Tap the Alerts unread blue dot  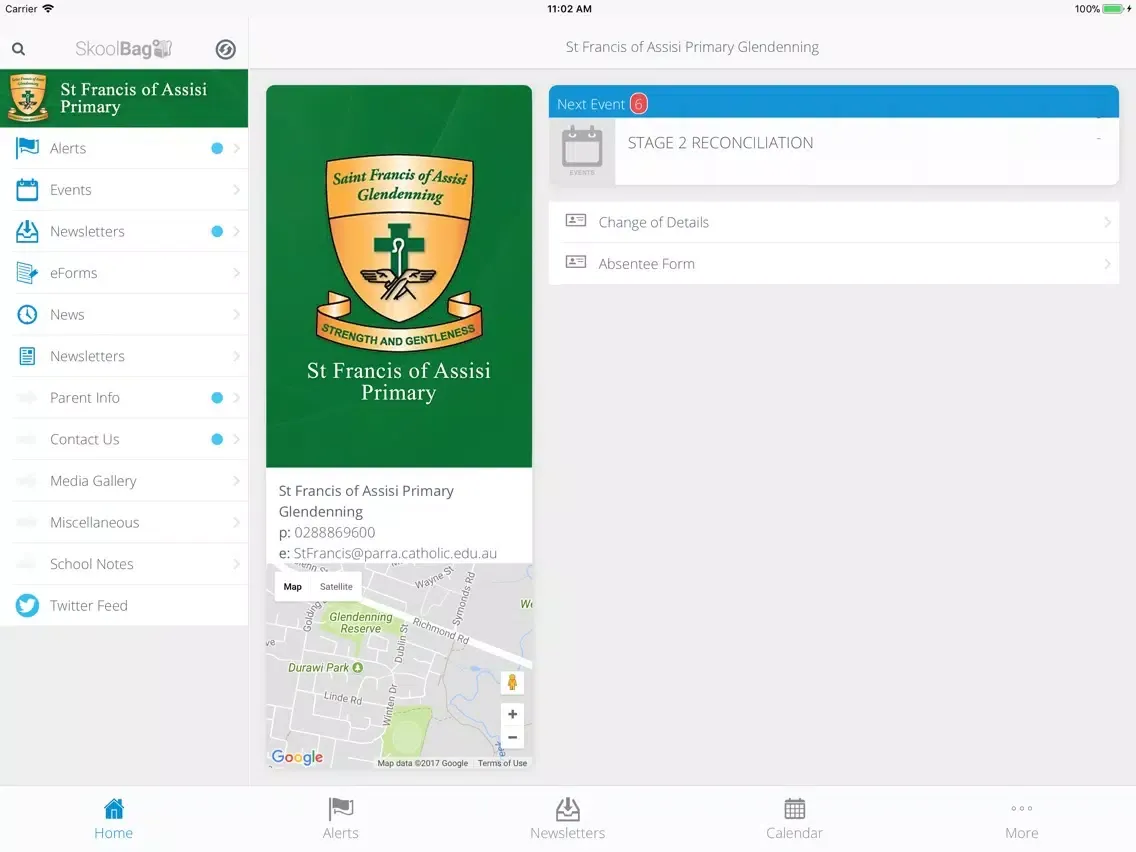point(217,148)
